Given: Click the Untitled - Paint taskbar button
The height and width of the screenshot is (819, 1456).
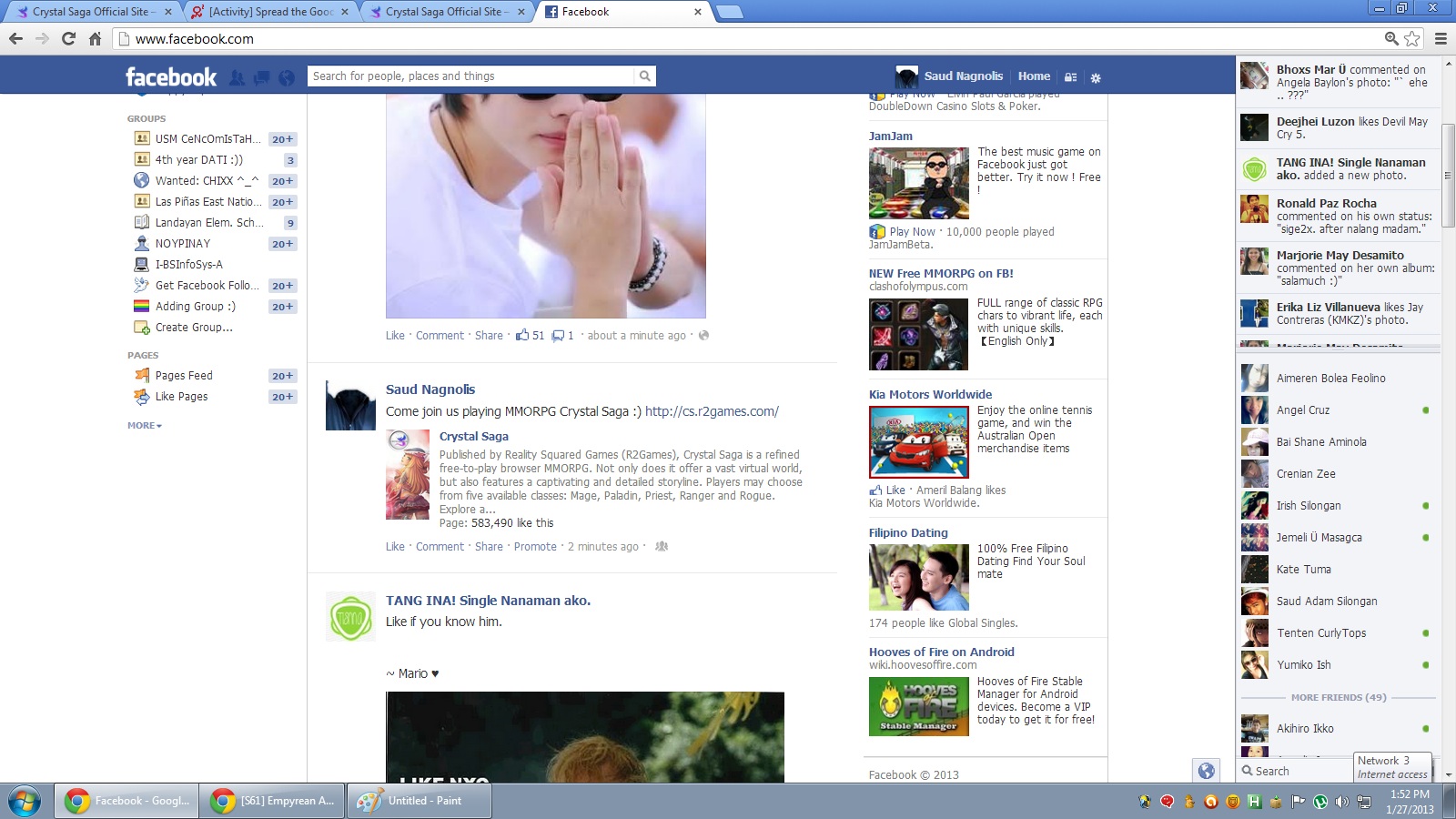Looking at the screenshot, I should pos(419,801).
